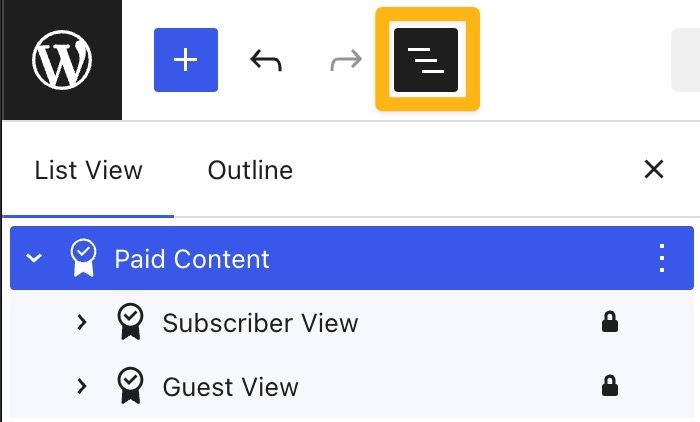
Task: Switch to the List View tab
Action: (88, 170)
